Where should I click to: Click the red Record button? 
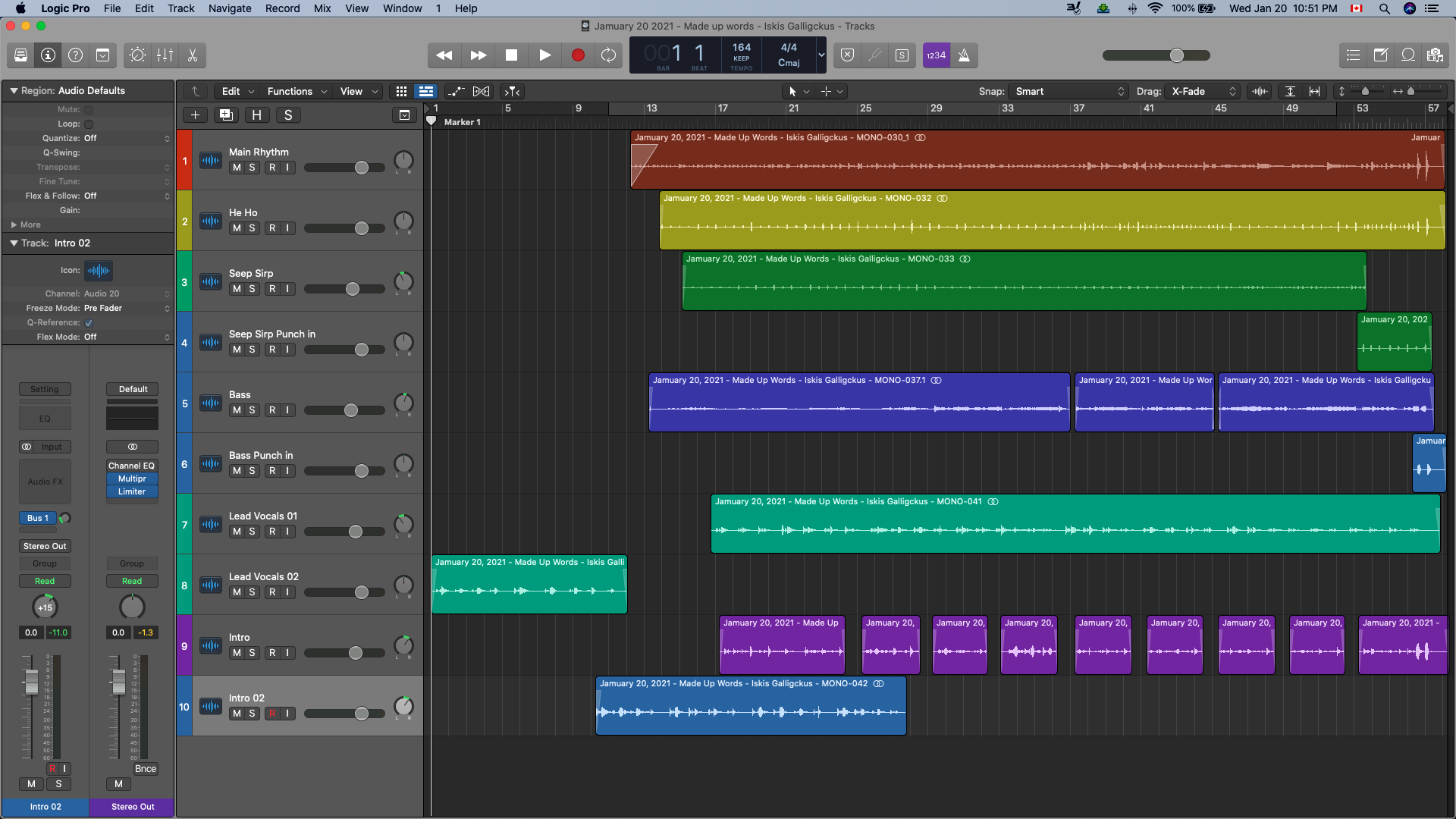(578, 55)
